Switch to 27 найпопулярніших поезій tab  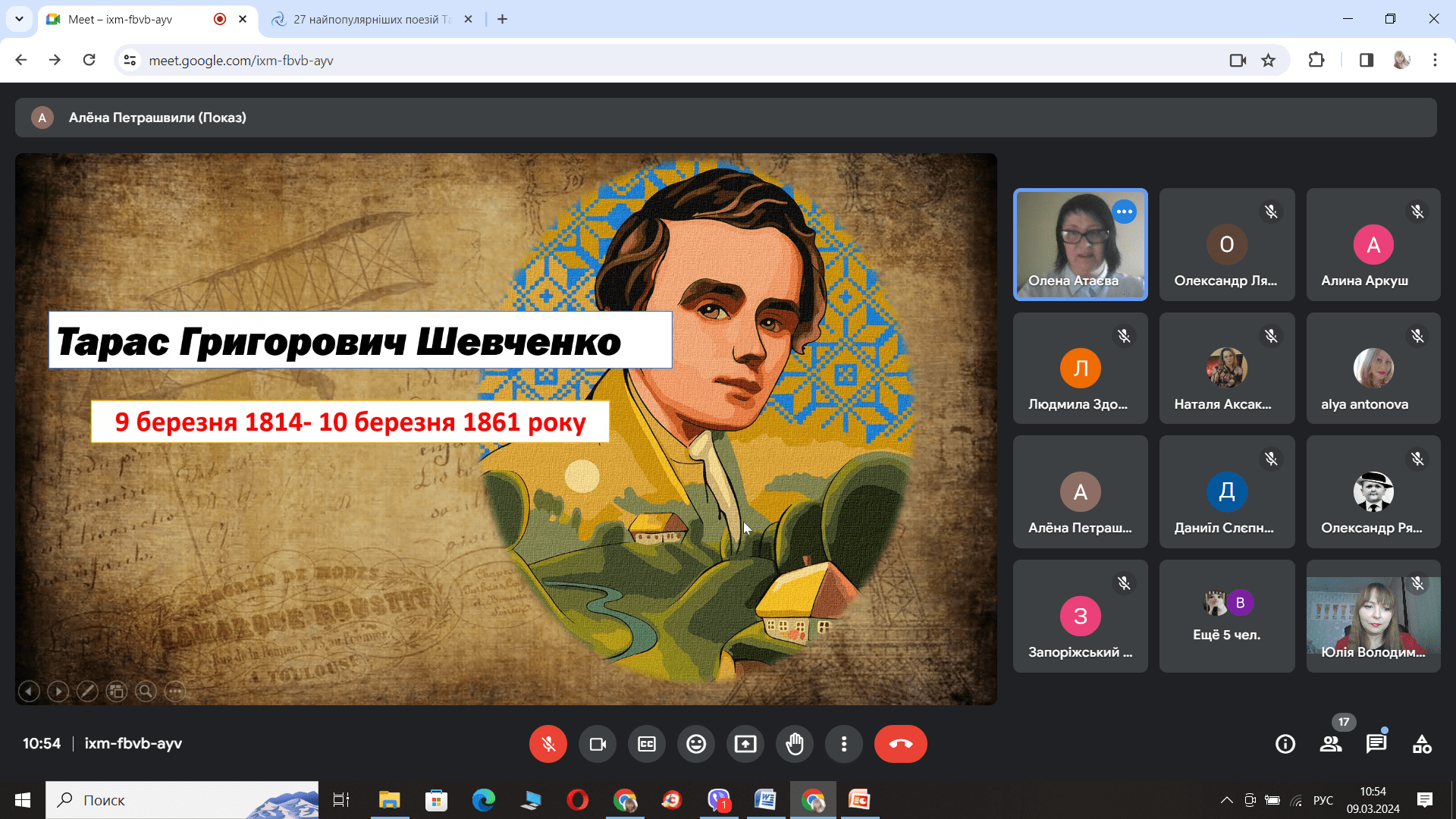[372, 20]
